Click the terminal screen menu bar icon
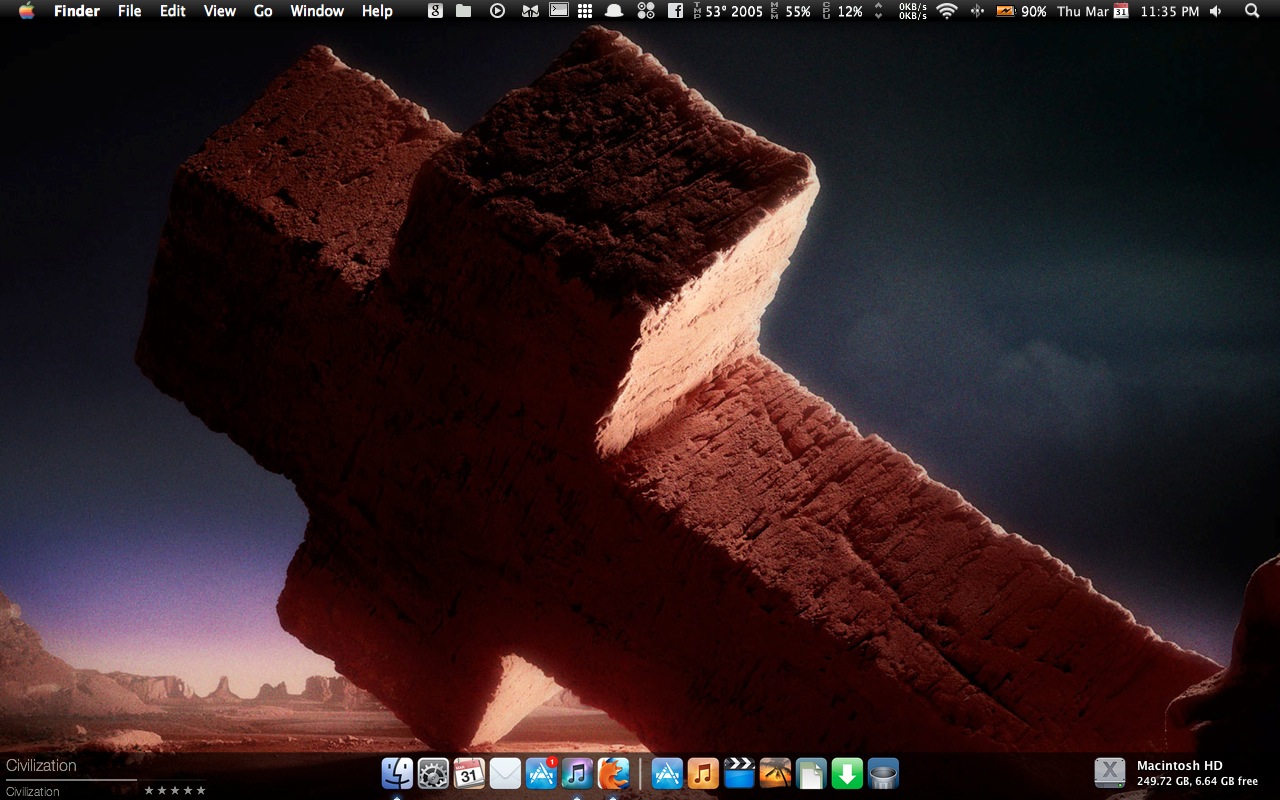1280x800 pixels. (560, 11)
